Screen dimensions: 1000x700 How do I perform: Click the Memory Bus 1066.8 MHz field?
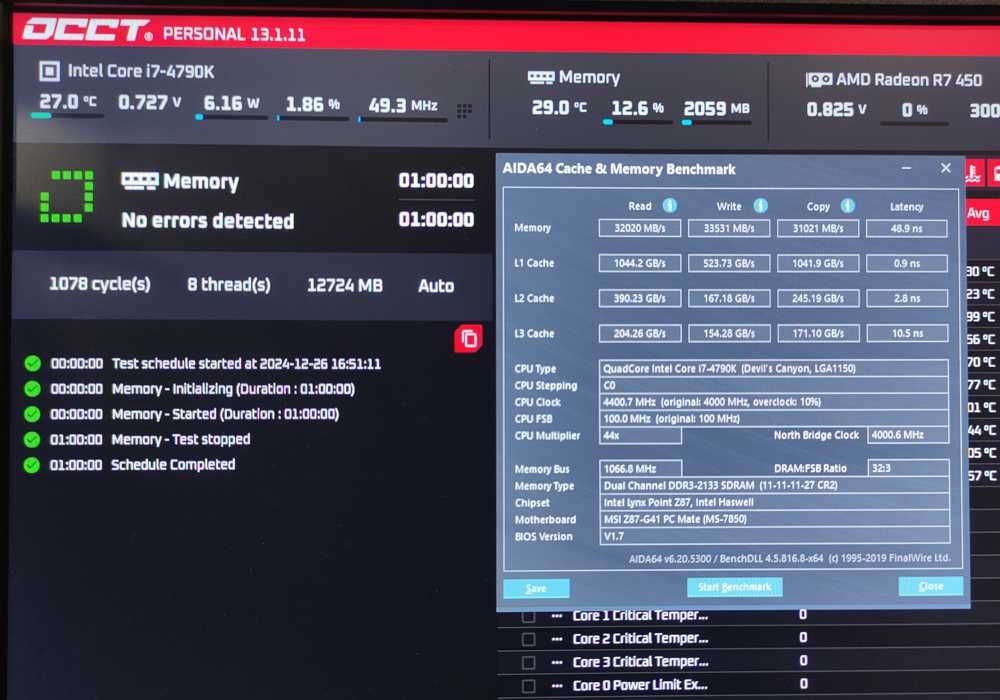click(x=640, y=469)
